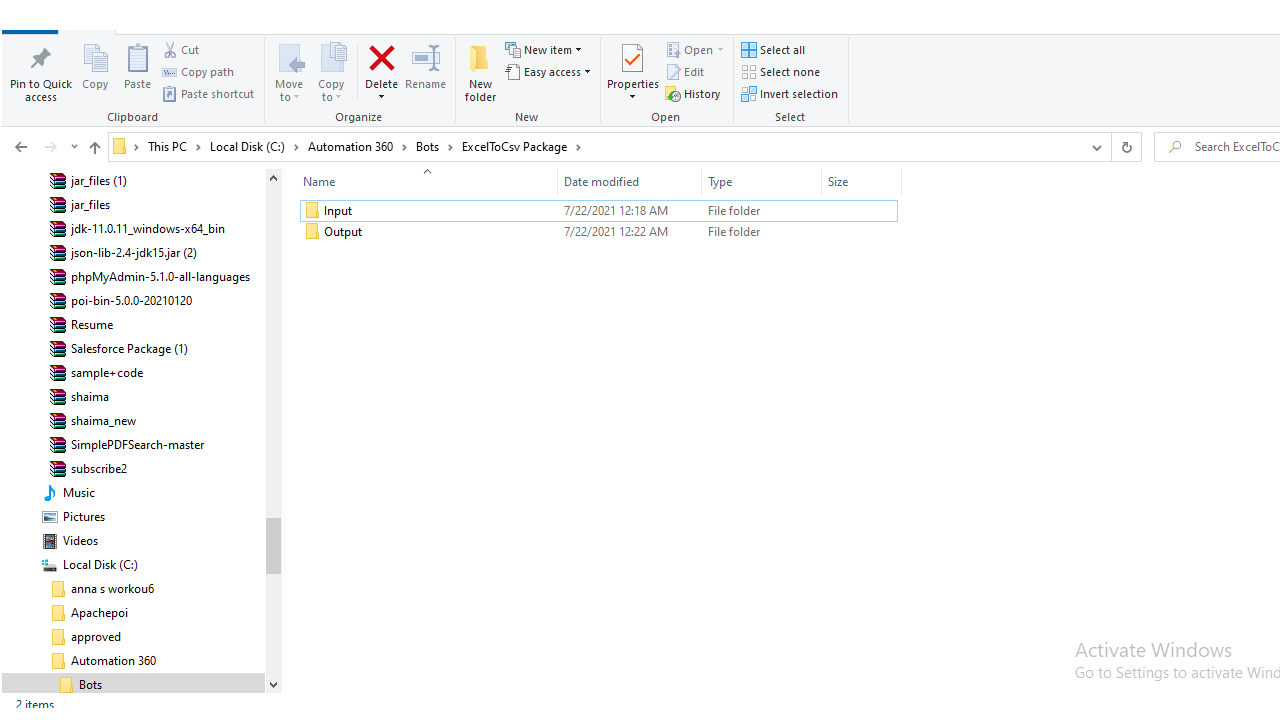Click the History icon in ribbon

pos(693,94)
